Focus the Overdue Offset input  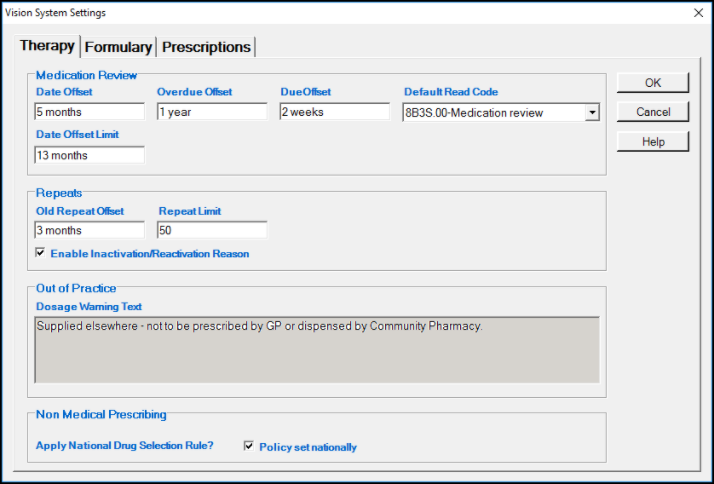click(211, 112)
